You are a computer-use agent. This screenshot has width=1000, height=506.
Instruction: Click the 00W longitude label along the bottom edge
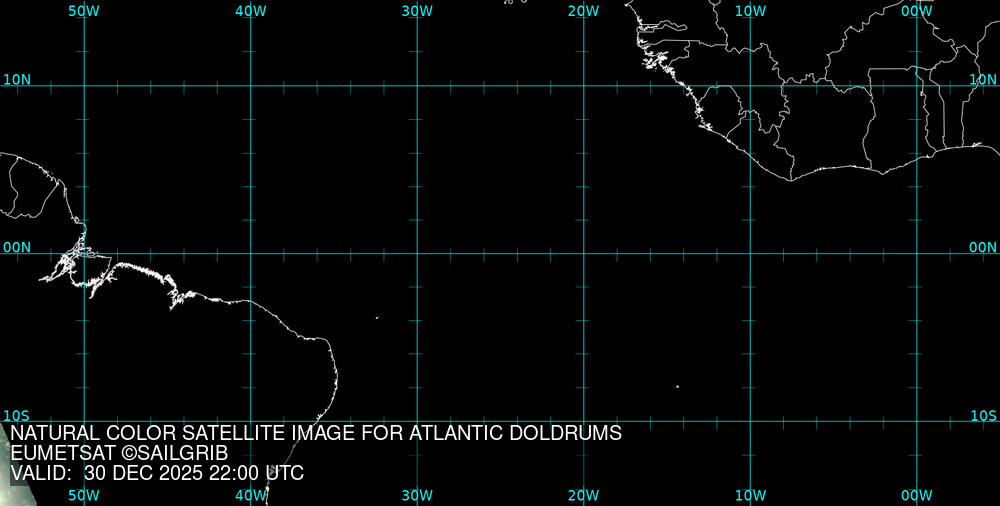(x=916, y=495)
